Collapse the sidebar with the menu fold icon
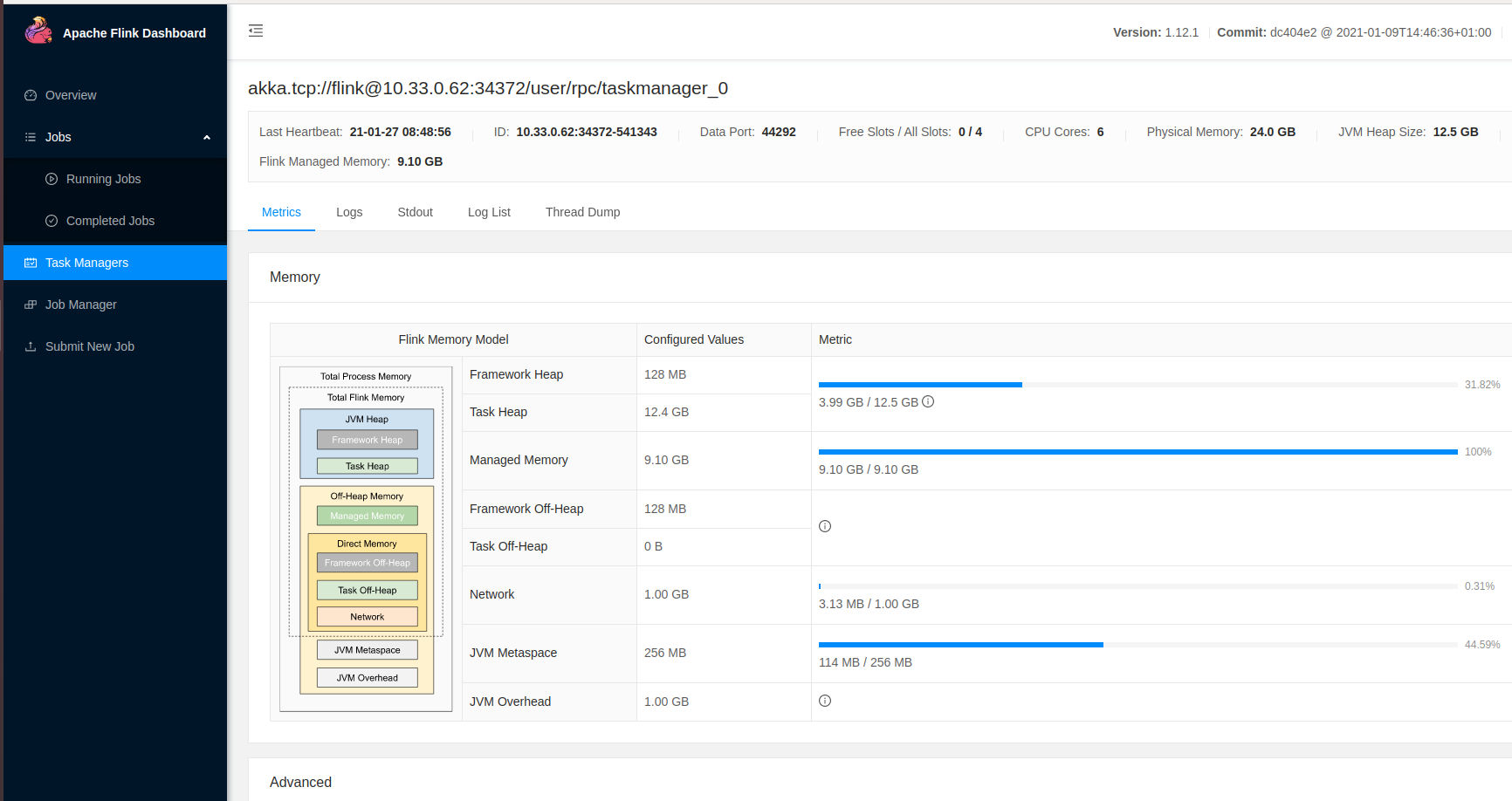 point(256,31)
